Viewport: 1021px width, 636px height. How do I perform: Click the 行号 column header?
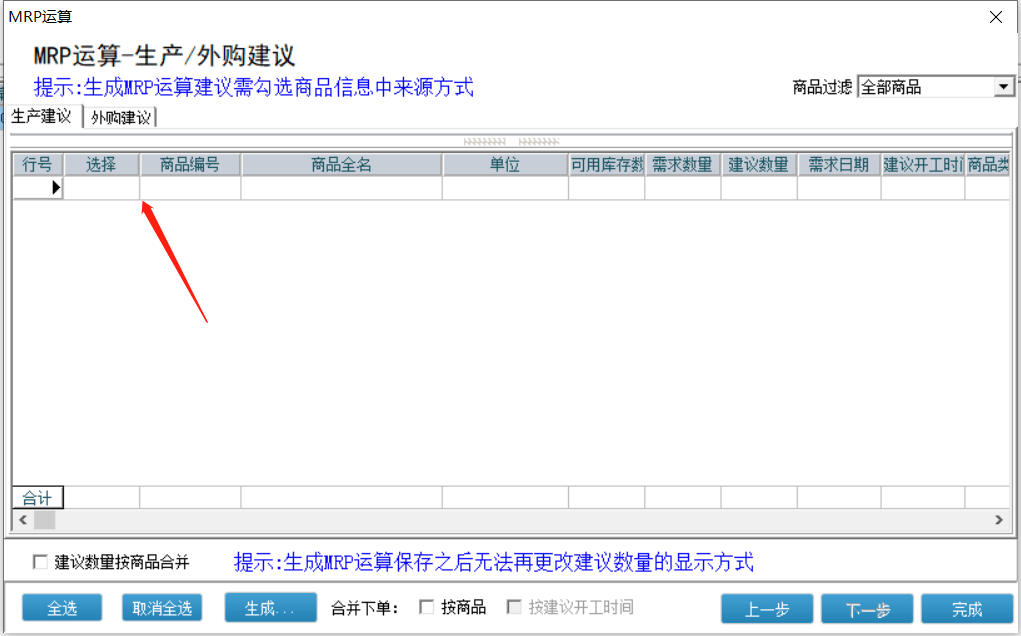[38, 165]
